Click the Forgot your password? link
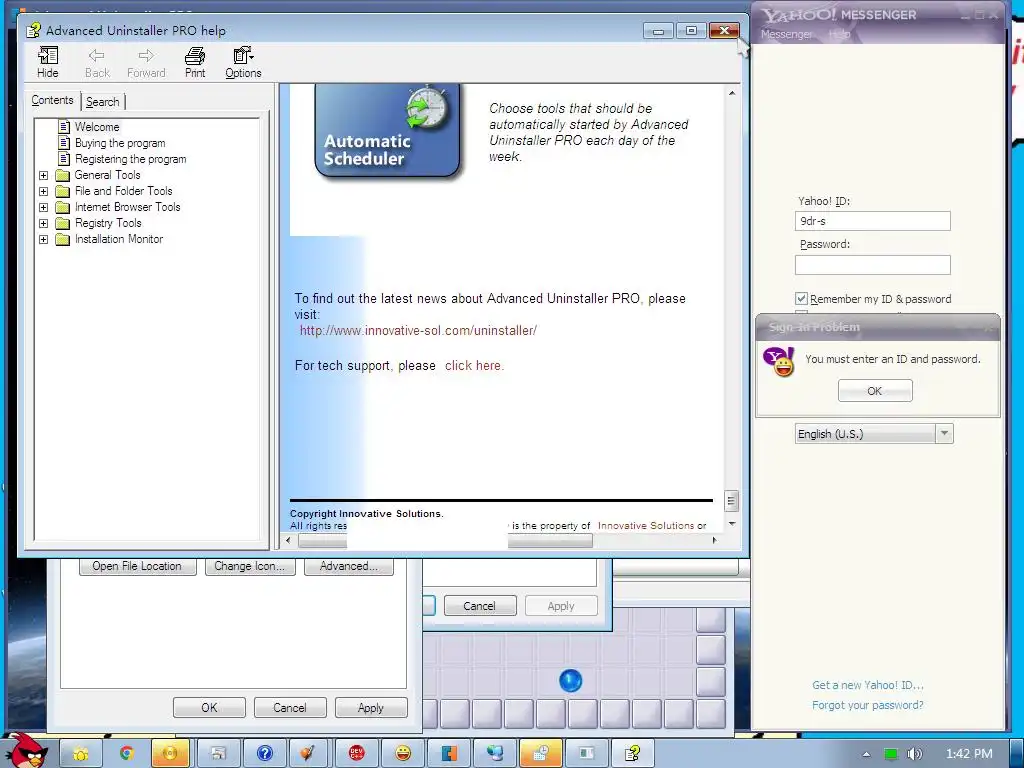 pos(867,705)
